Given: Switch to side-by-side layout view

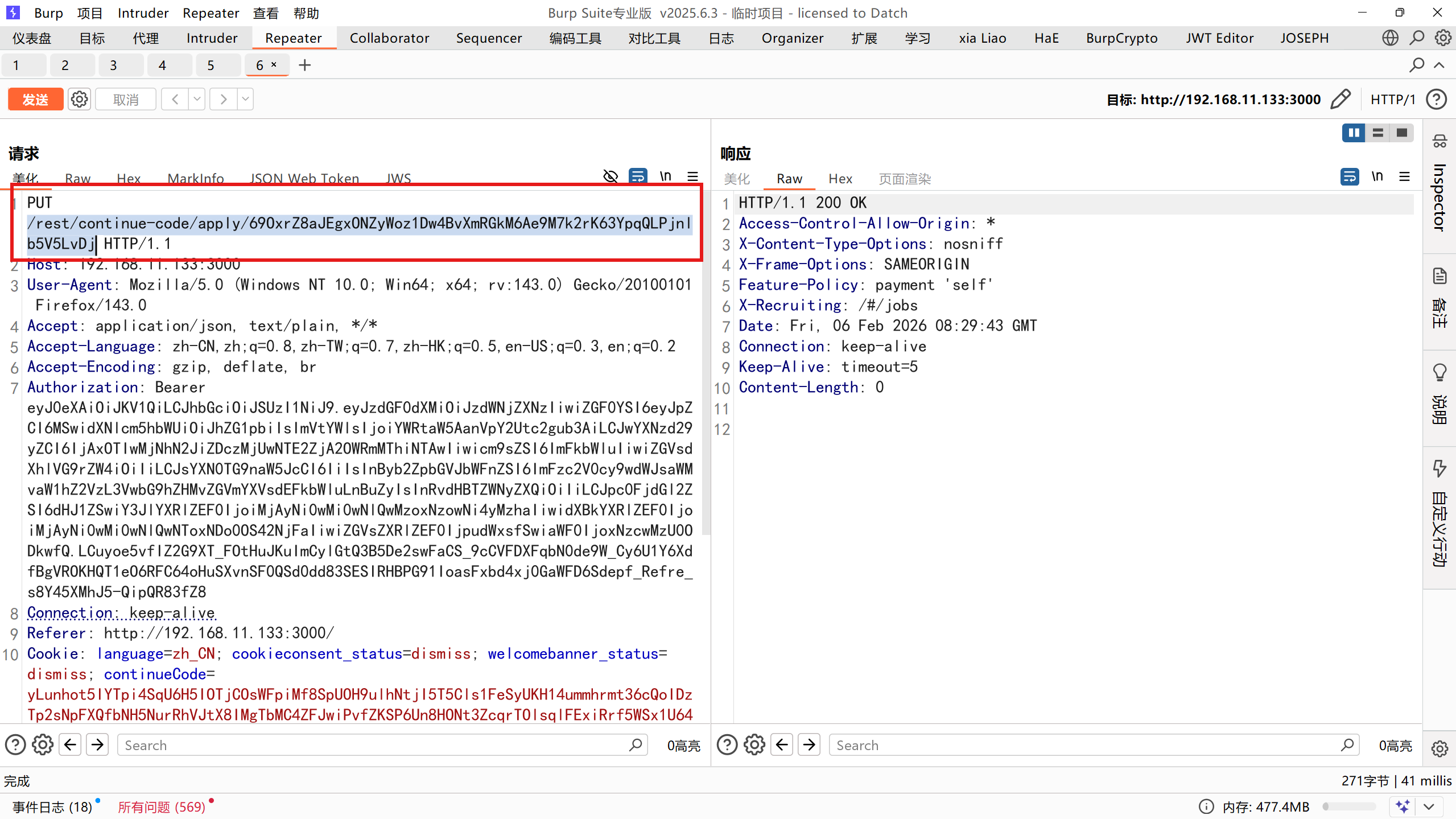Looking at the screenshot, I should (1353, 133).
